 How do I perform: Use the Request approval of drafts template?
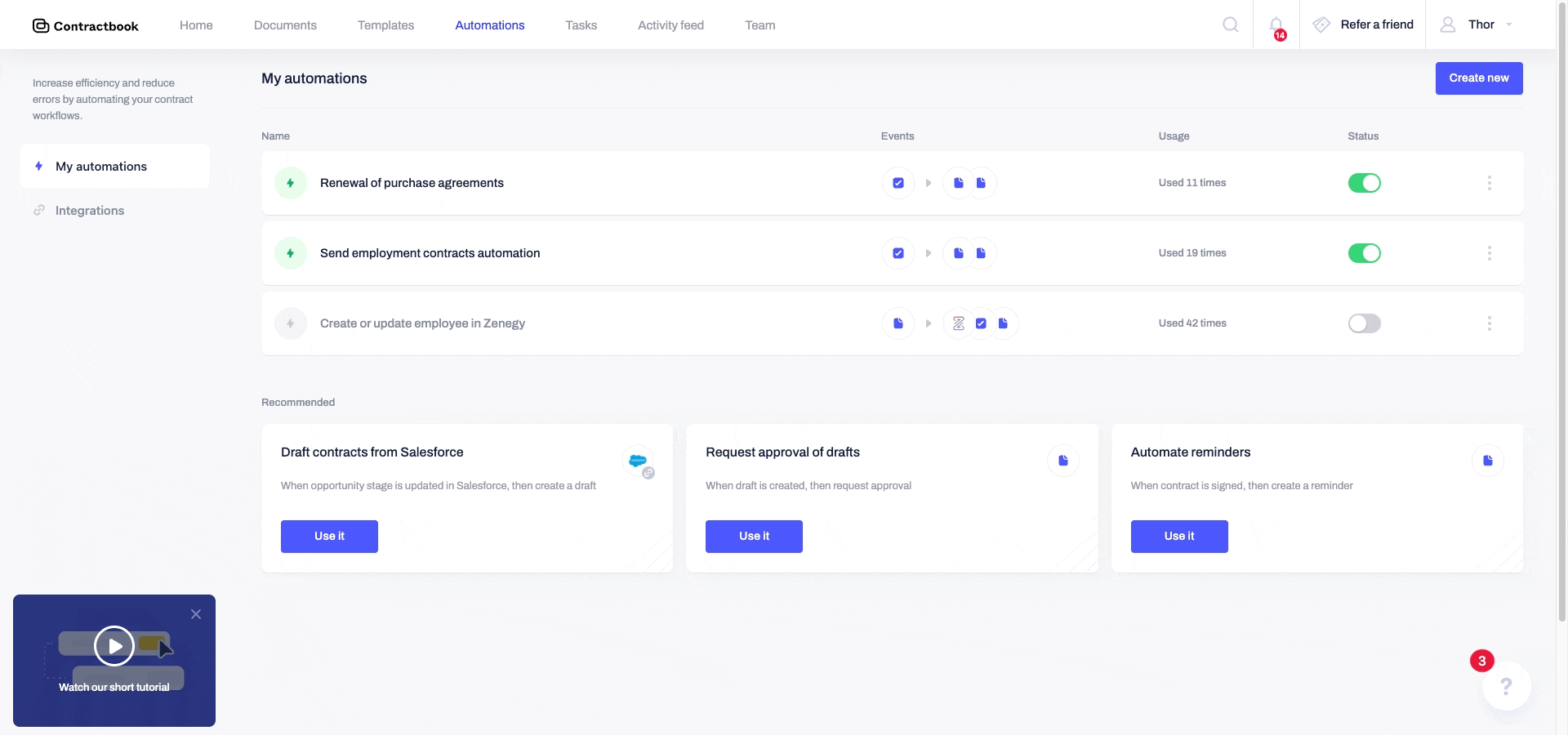pos(754,537)
